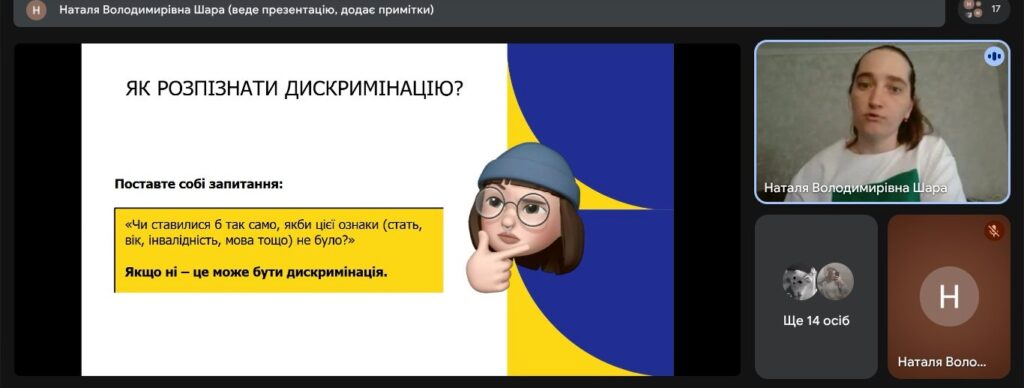Click the slide title ЯК РОЗПІЗНАТИ ДИСКРИМІНАЦІЮ?
Image resolution: width=1024 pixels, height=388 pixels.
(x=294, y=89)
